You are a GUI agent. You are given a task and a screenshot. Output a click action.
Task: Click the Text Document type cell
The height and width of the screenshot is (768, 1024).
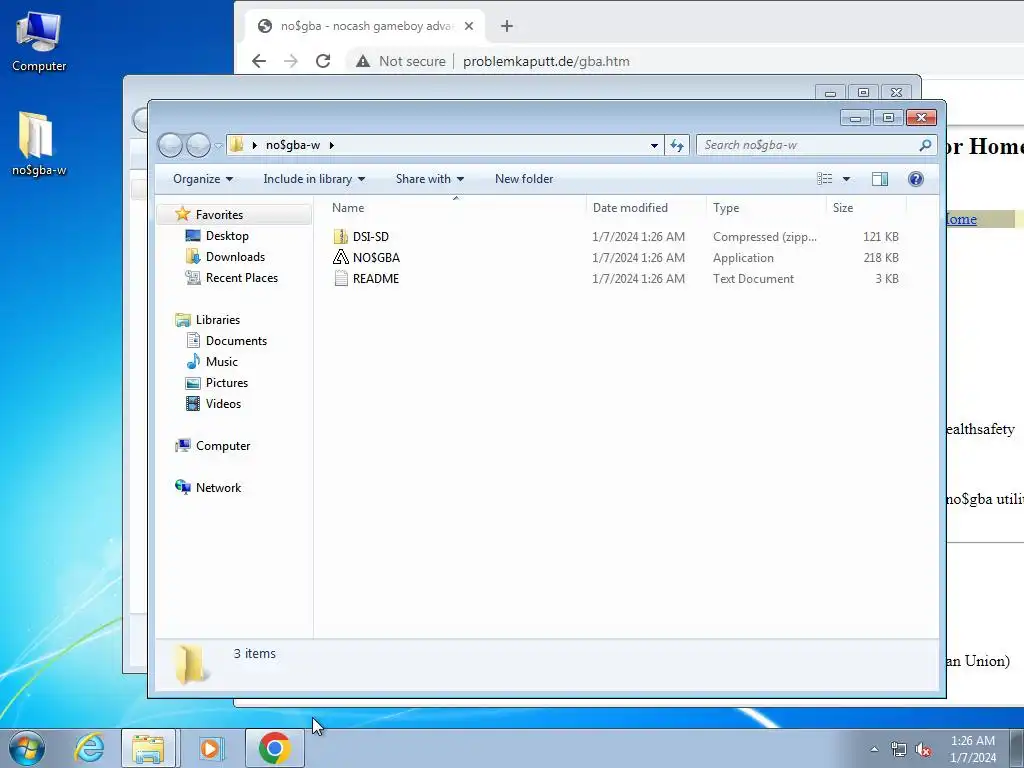click(753, 278)
